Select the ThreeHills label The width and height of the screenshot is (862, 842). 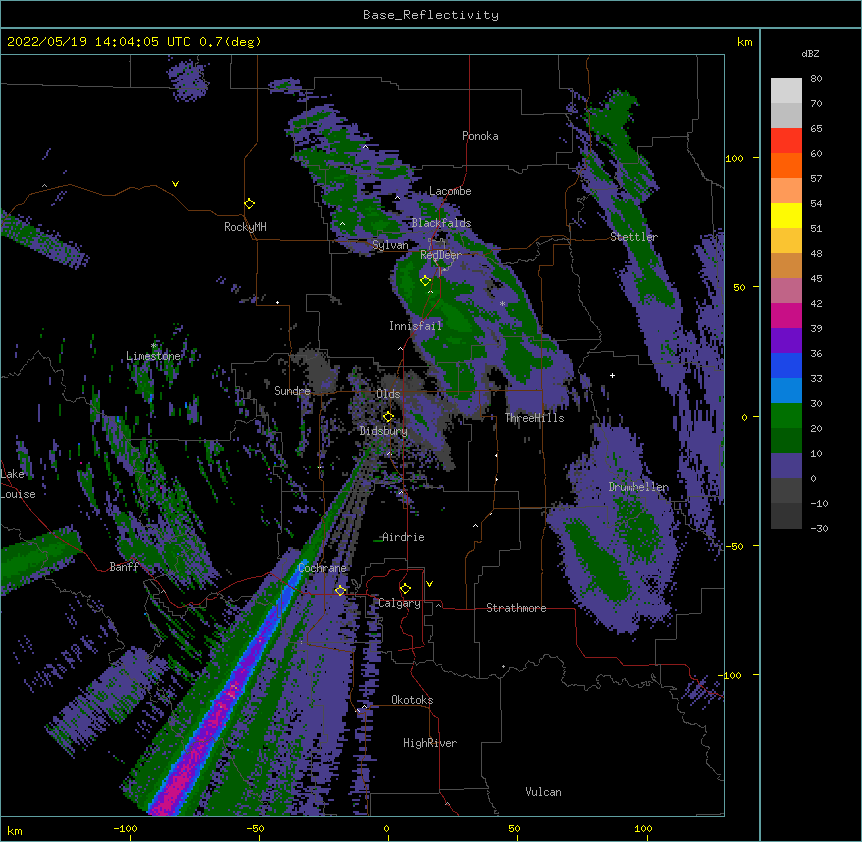[535, 418]
